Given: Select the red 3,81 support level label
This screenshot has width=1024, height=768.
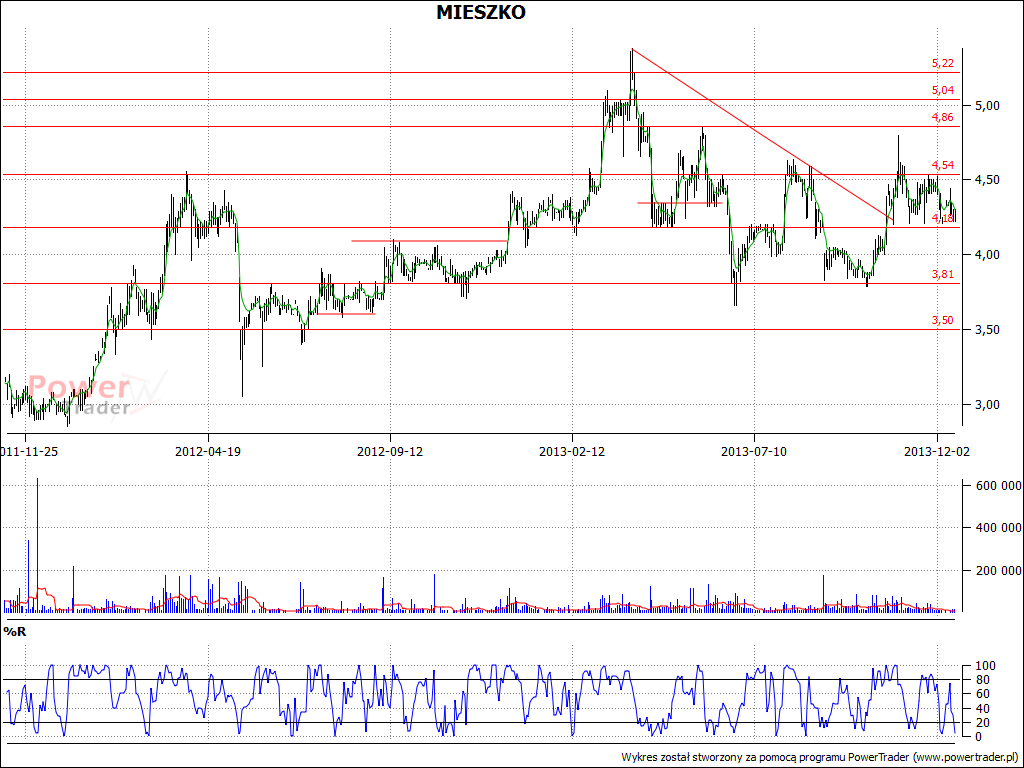Looking at the screenshot, I should [942, 275].
